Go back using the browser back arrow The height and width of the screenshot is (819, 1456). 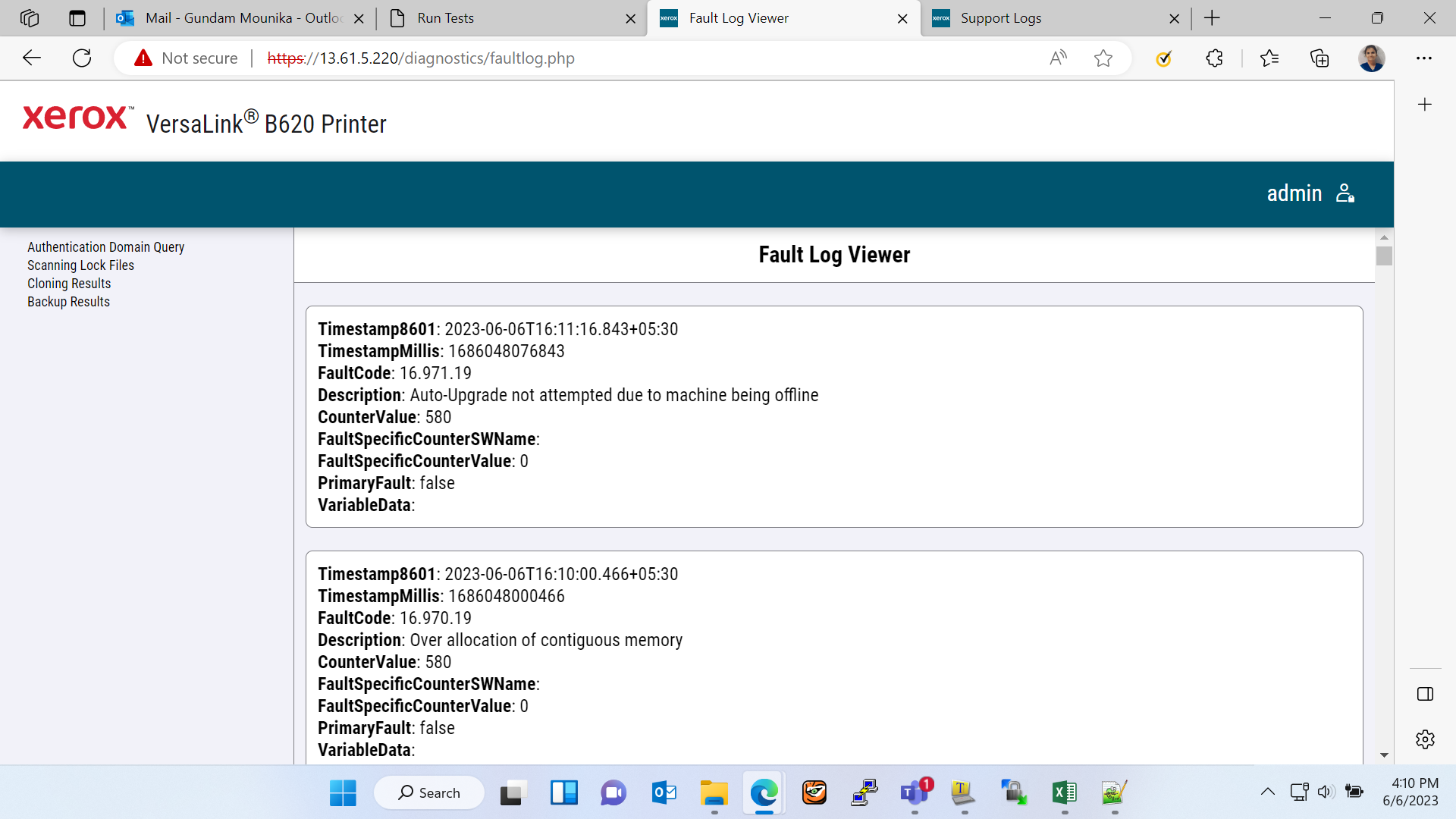click(x=32, y=58)
